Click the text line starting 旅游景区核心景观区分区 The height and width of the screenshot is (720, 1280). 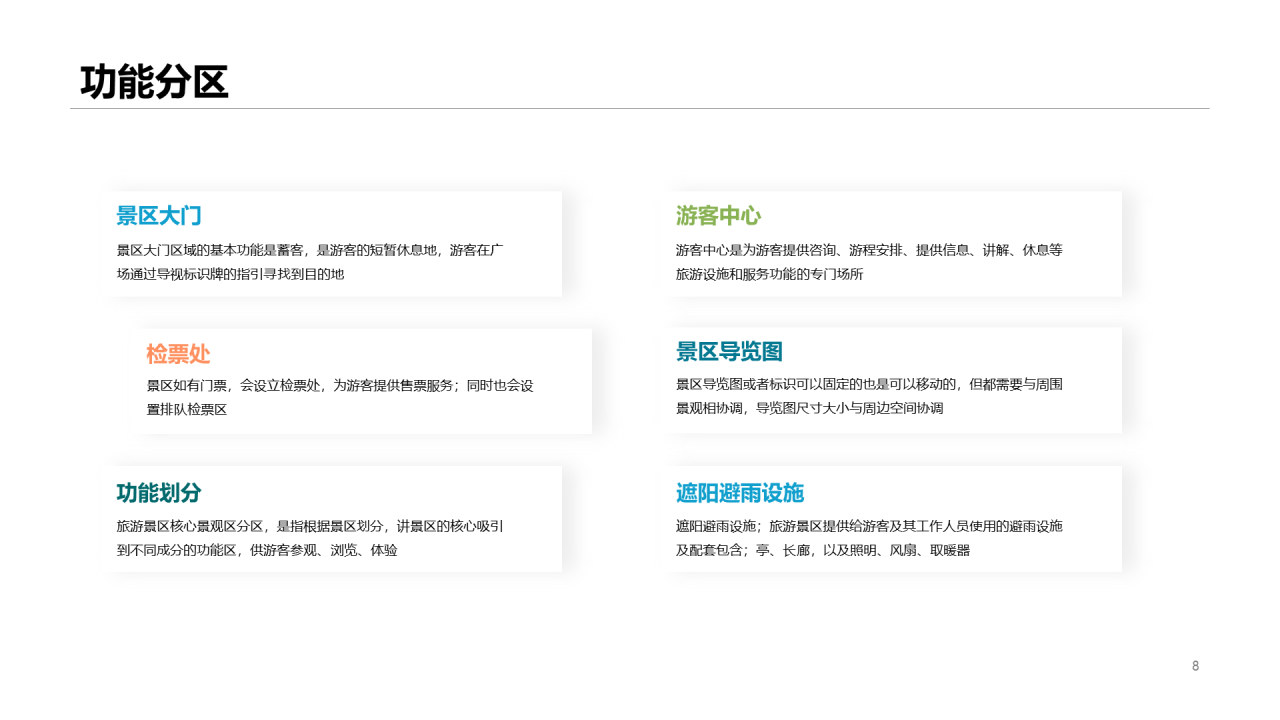(310, 526)
